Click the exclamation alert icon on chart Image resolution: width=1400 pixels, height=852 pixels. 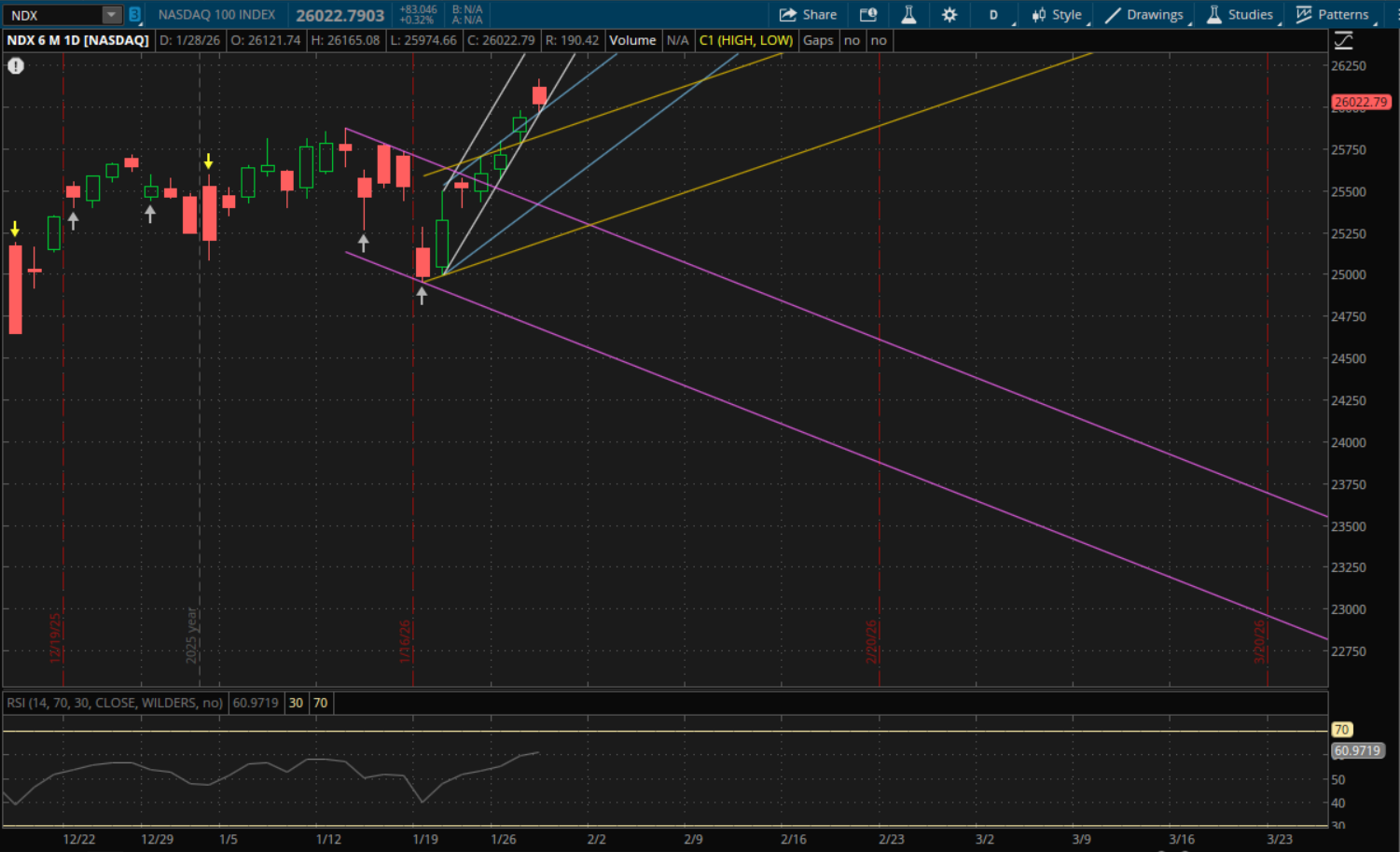(x=16, y=65)
